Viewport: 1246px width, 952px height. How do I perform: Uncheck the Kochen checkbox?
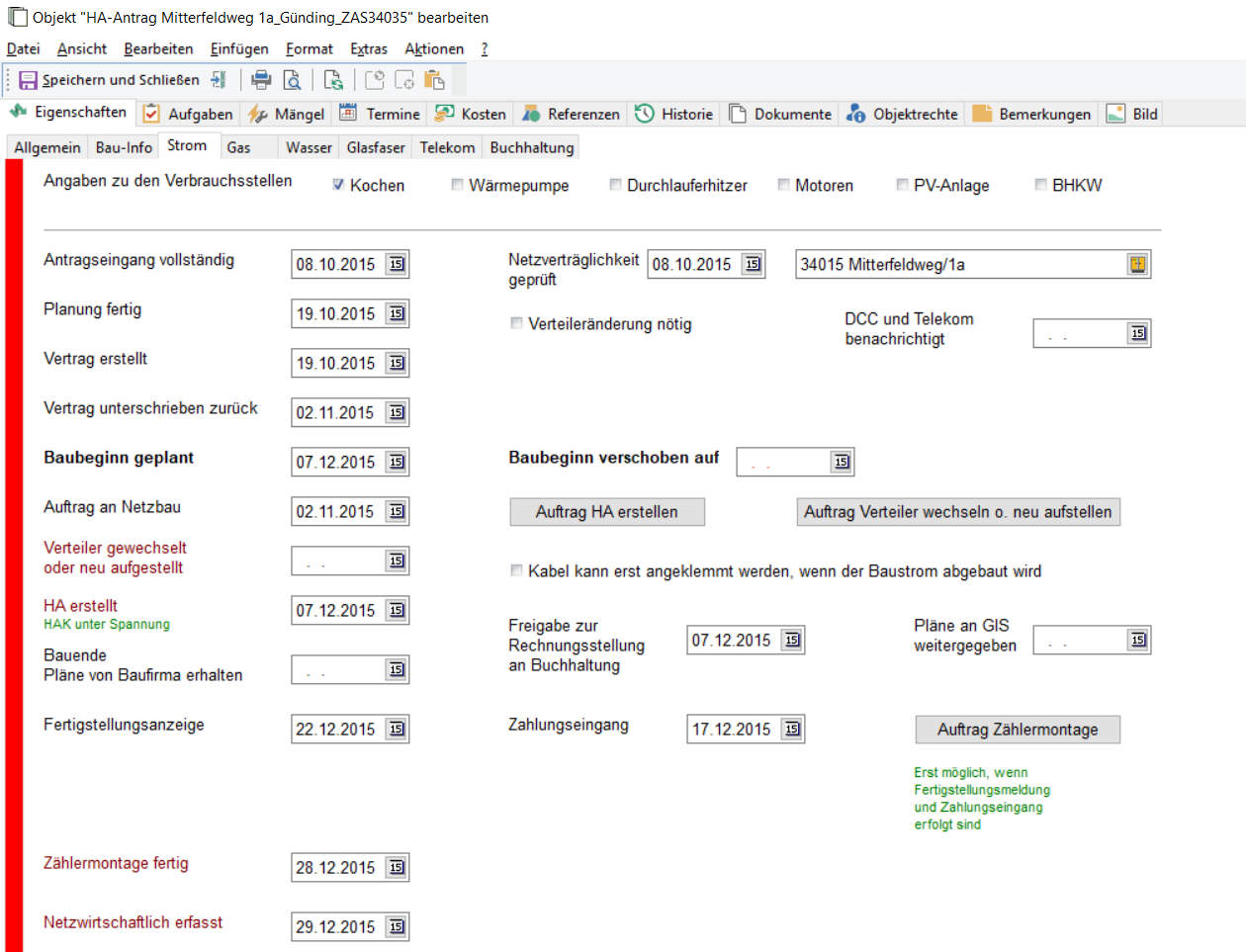coord(338,185)
